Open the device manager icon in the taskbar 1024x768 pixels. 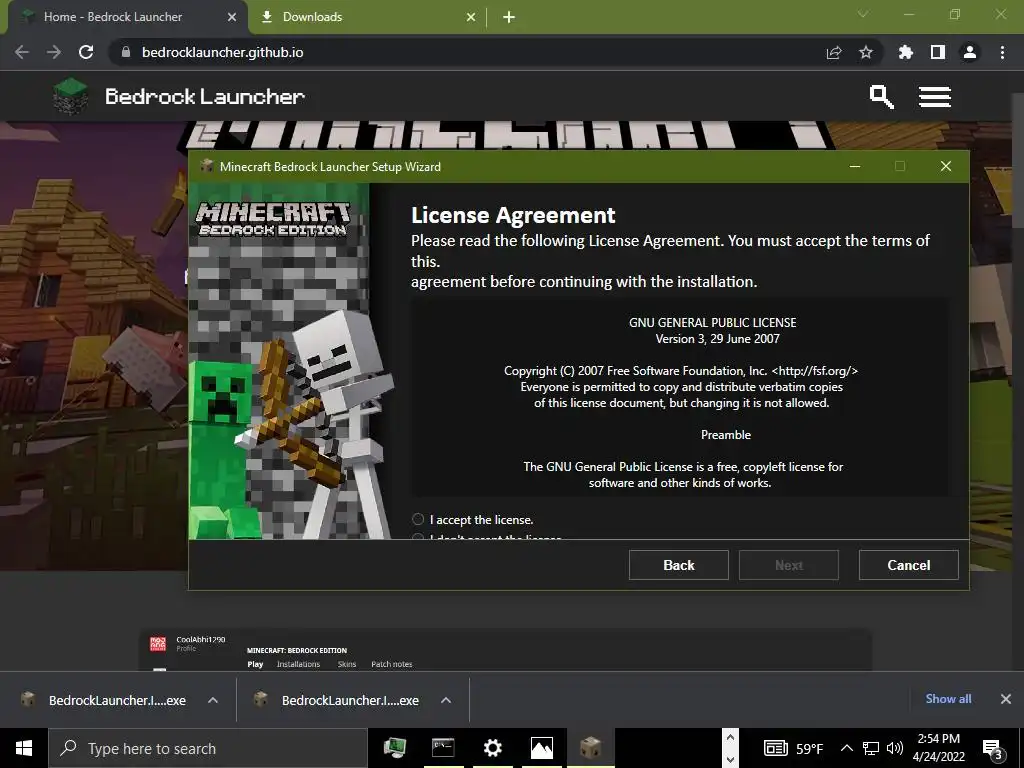[x=394, y=748]
